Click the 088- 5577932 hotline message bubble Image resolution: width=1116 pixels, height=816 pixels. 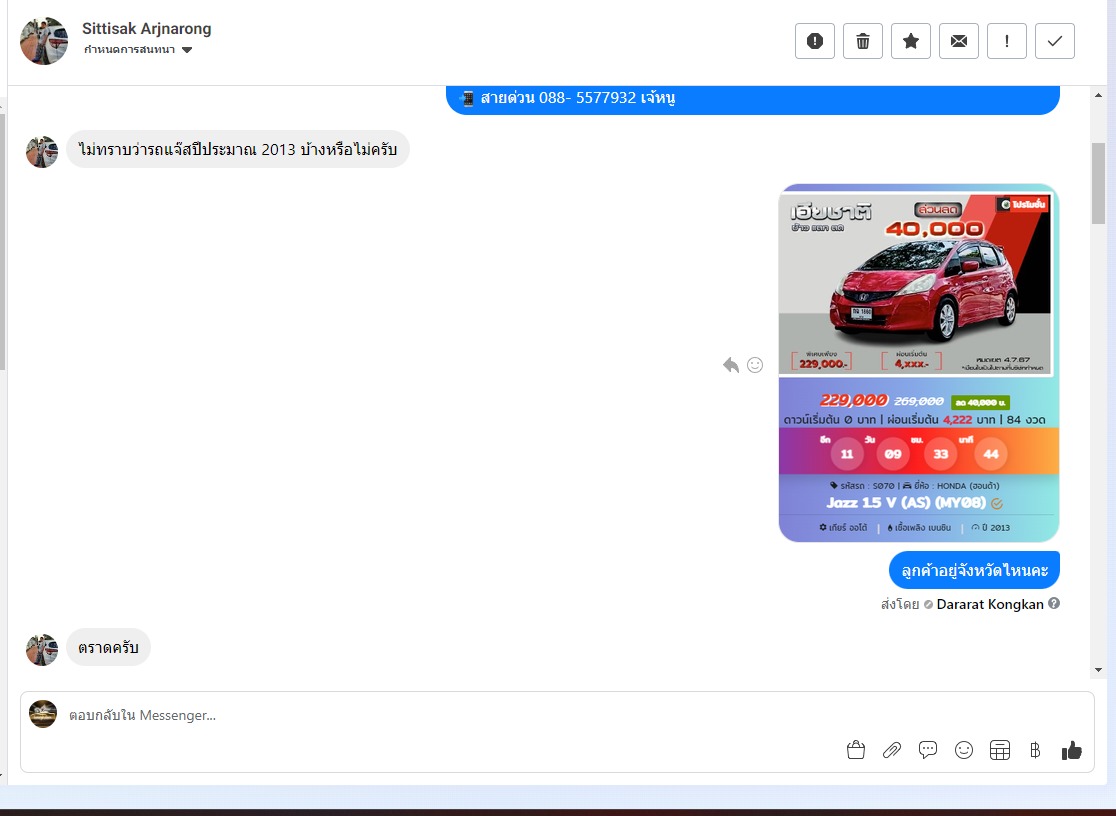(x=752, y=99)
